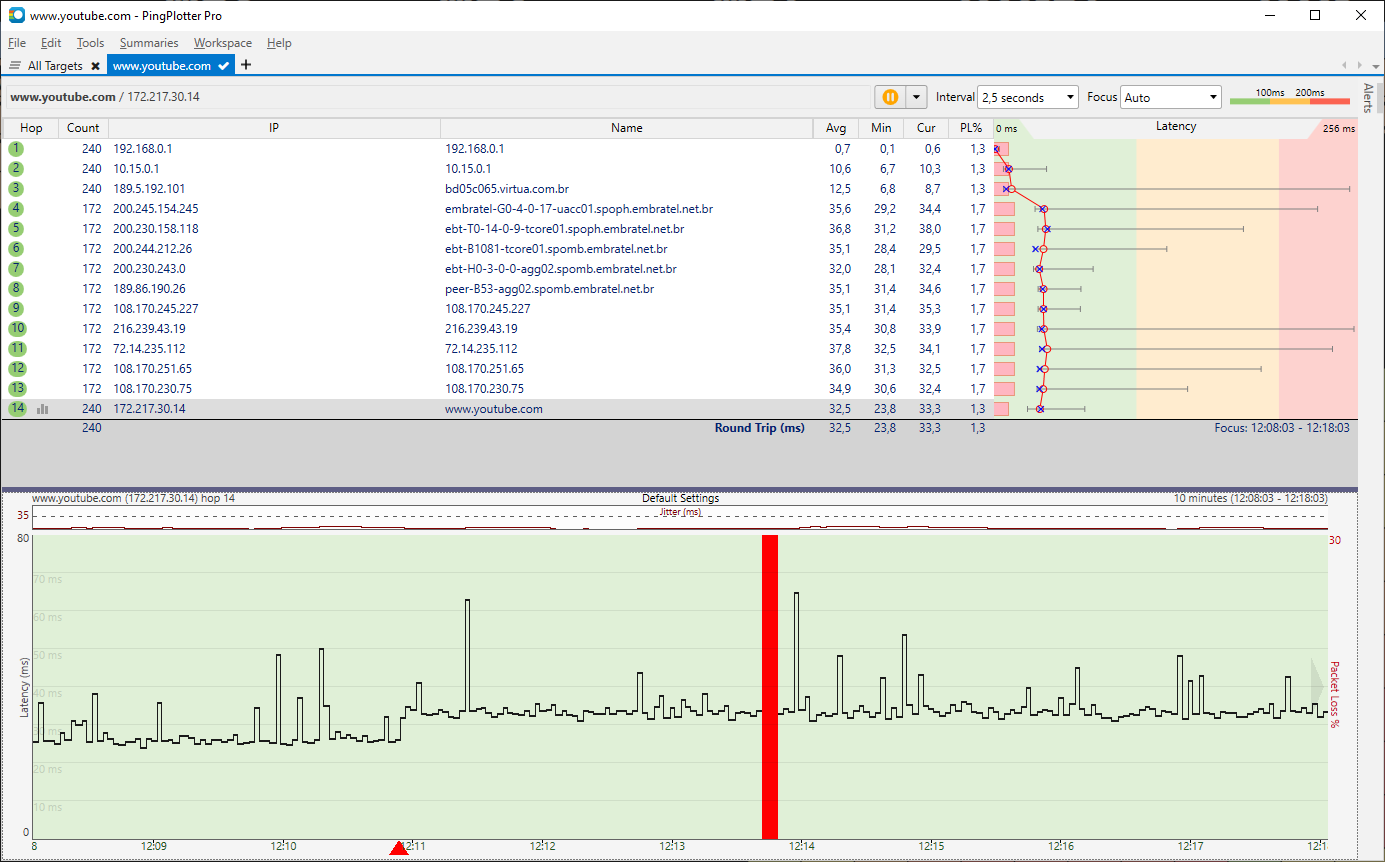This screenshot has height=862, width=1385.
Task: Click the red triangle marker on the timeline
Action: pos(399,848)
